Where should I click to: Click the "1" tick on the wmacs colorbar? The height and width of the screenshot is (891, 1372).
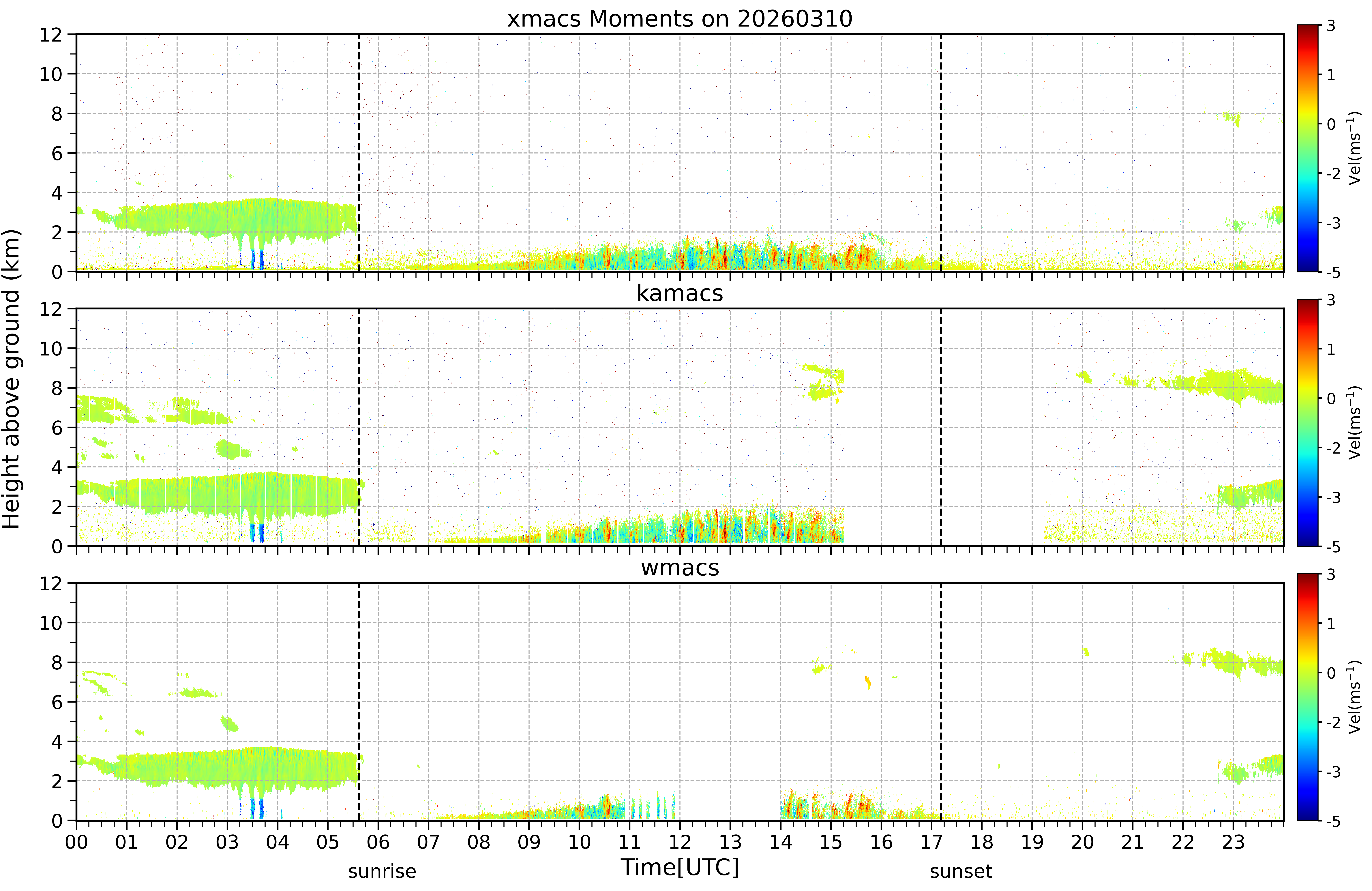1331,623
